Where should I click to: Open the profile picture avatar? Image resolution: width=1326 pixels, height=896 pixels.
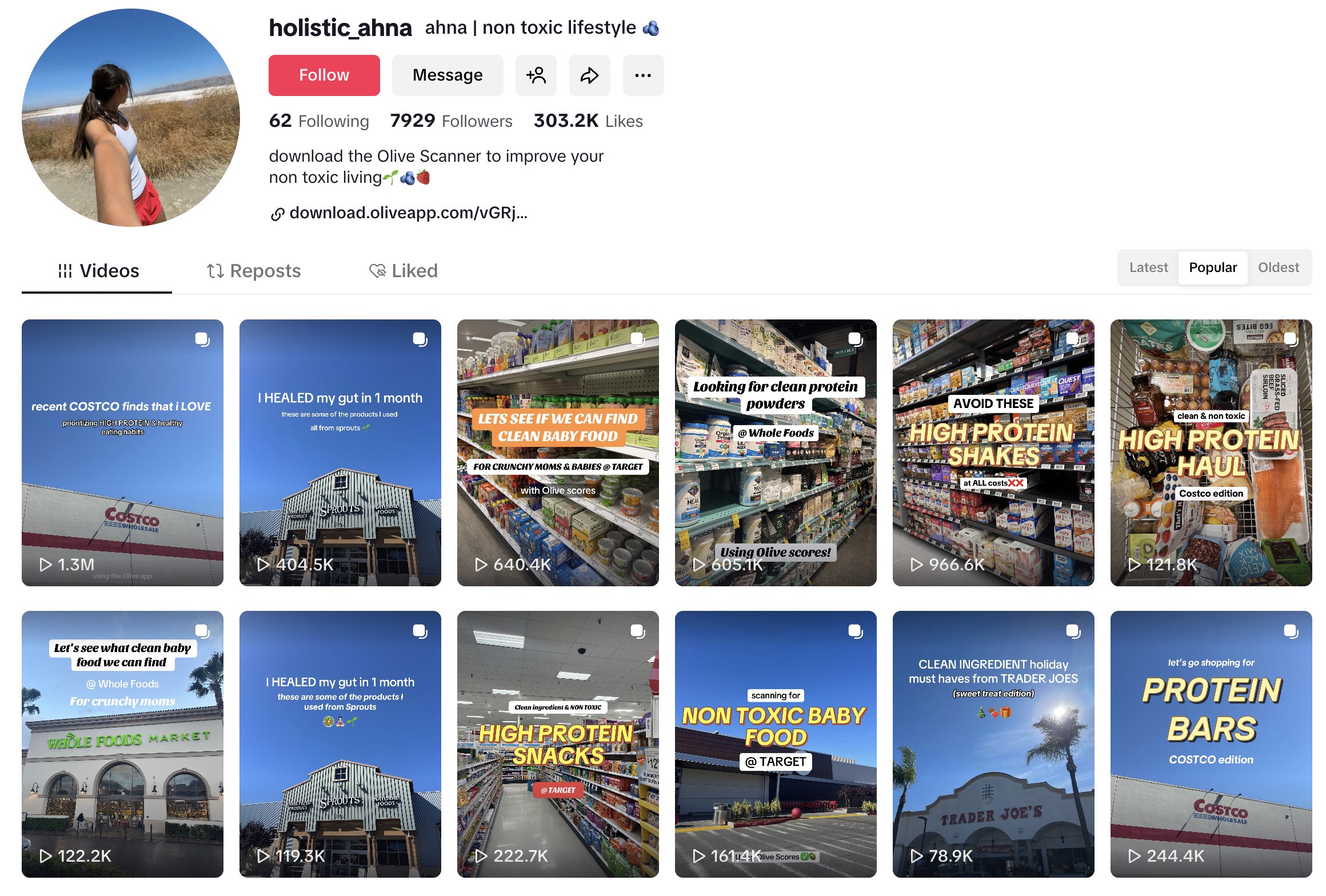(x=131, y=118)
